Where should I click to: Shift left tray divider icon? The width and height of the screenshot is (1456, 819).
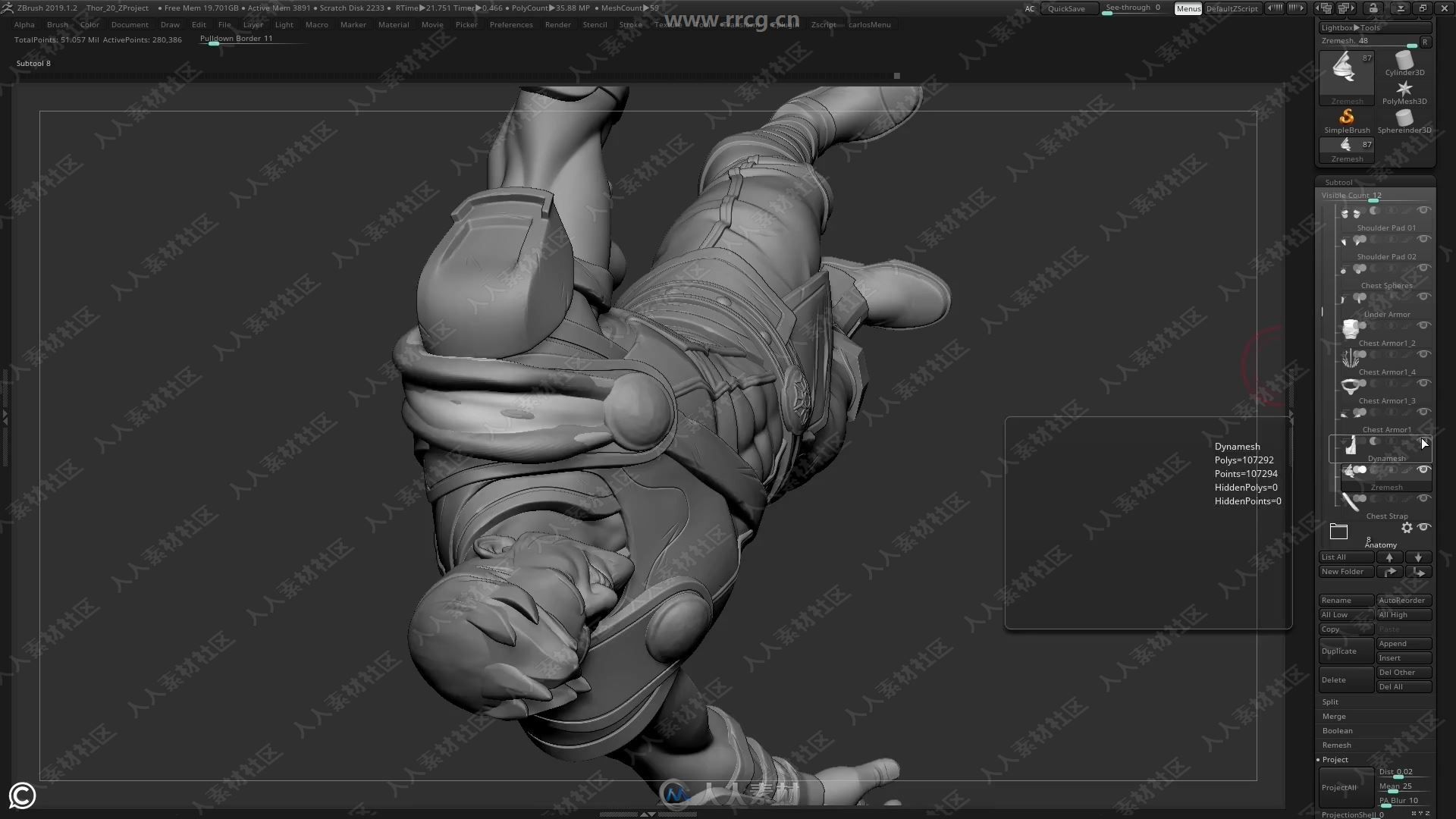point(1276,8)
